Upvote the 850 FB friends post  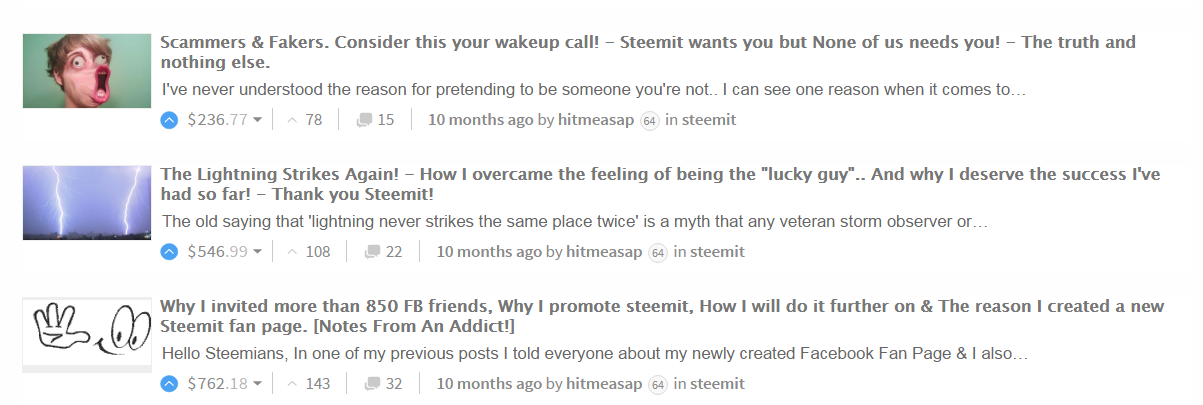169,384
